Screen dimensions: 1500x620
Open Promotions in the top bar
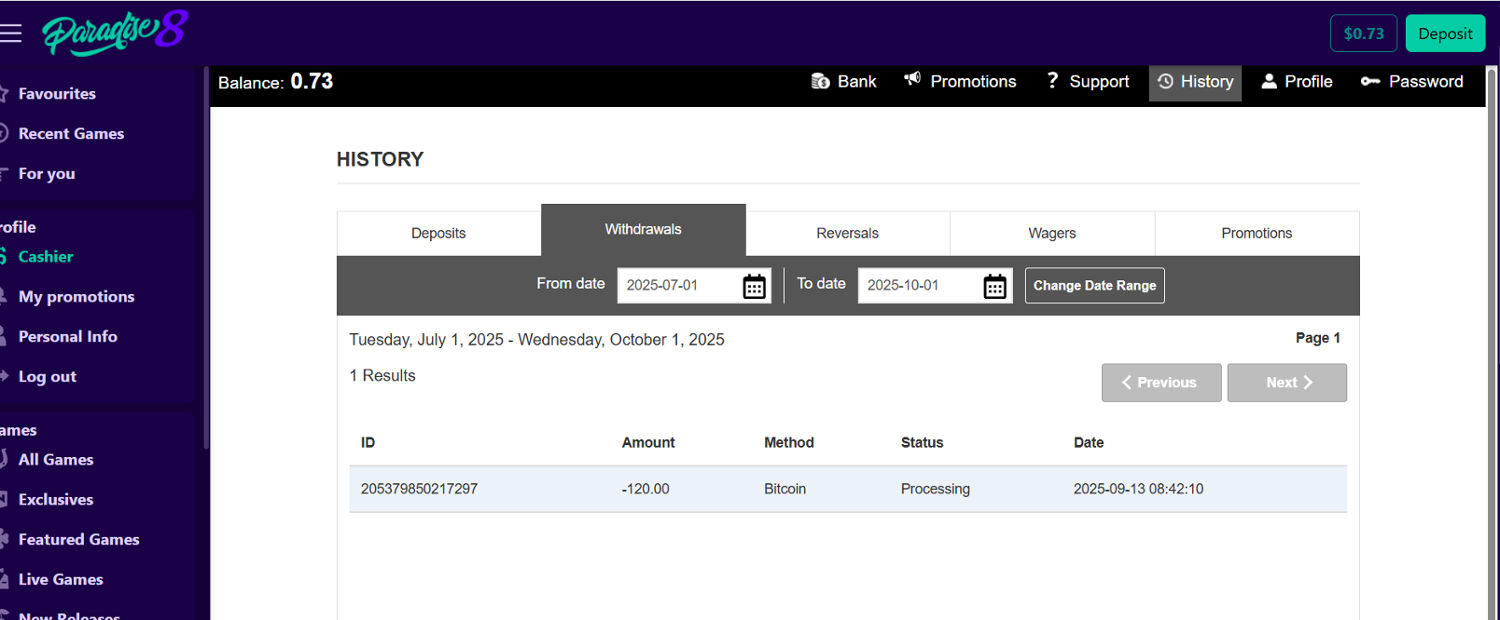point(960,82)
